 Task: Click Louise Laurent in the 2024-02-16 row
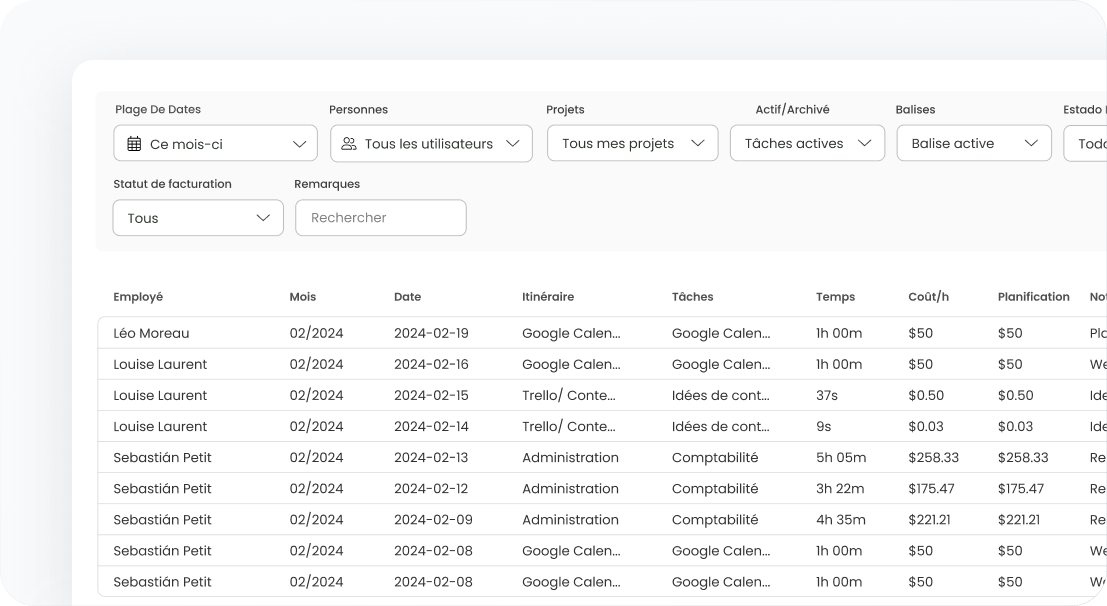click(160, 364)
